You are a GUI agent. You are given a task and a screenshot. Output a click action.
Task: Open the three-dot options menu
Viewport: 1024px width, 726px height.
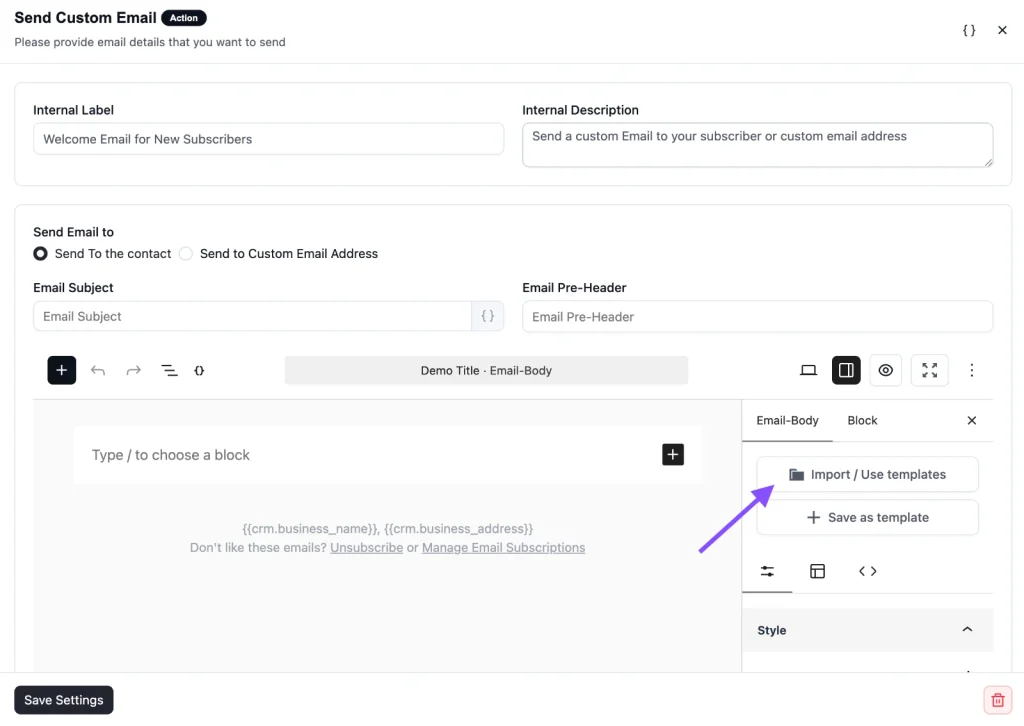972,370
